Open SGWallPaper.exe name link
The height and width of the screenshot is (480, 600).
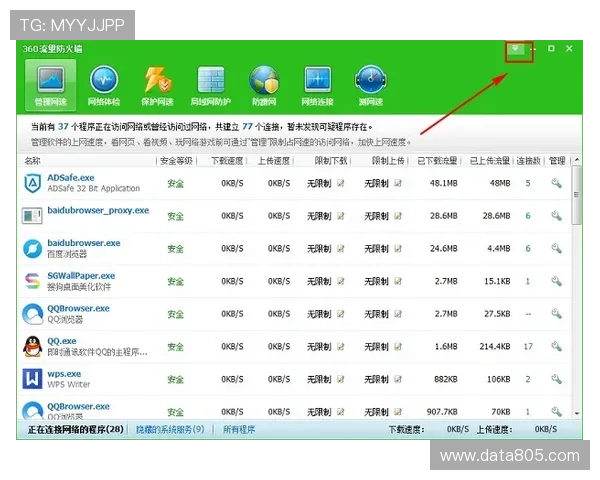pos(81,276)
